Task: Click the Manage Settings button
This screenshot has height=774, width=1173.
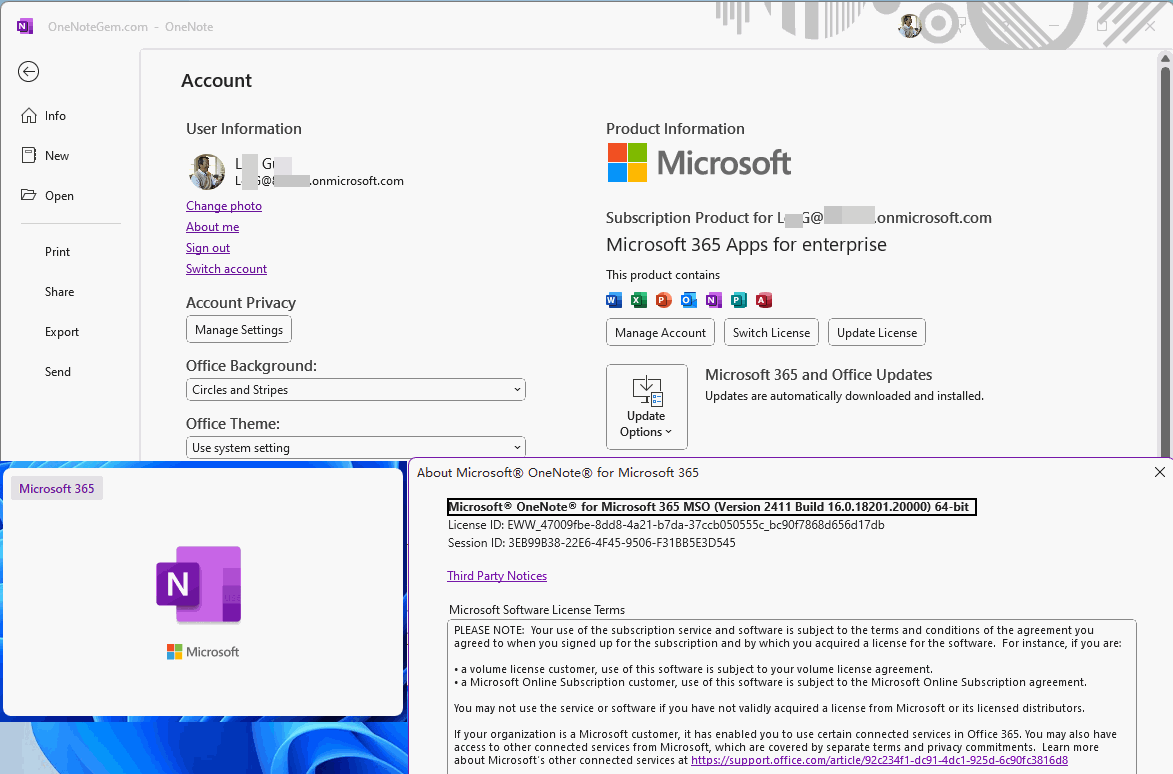Action: click(239, 330)
